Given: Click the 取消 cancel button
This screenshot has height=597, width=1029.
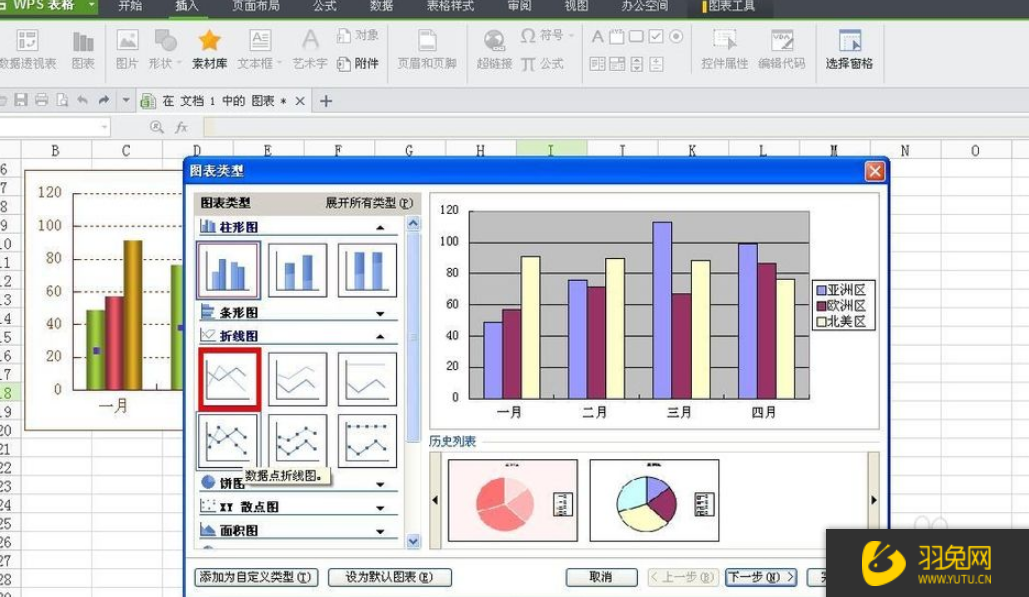Looking at the screenshot, I should (x=601, y=577).
